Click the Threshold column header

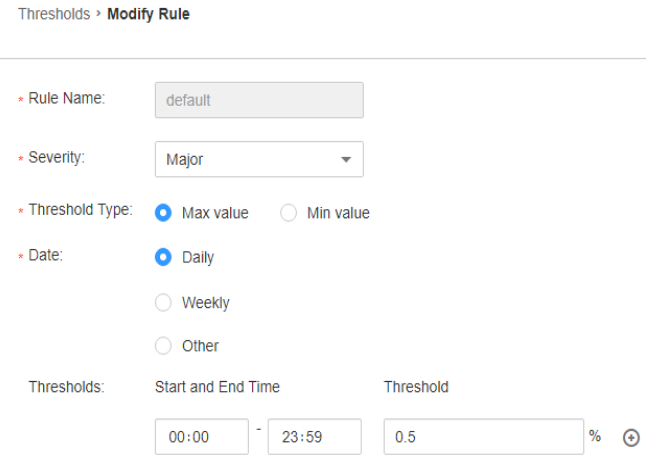click(416, 387)
